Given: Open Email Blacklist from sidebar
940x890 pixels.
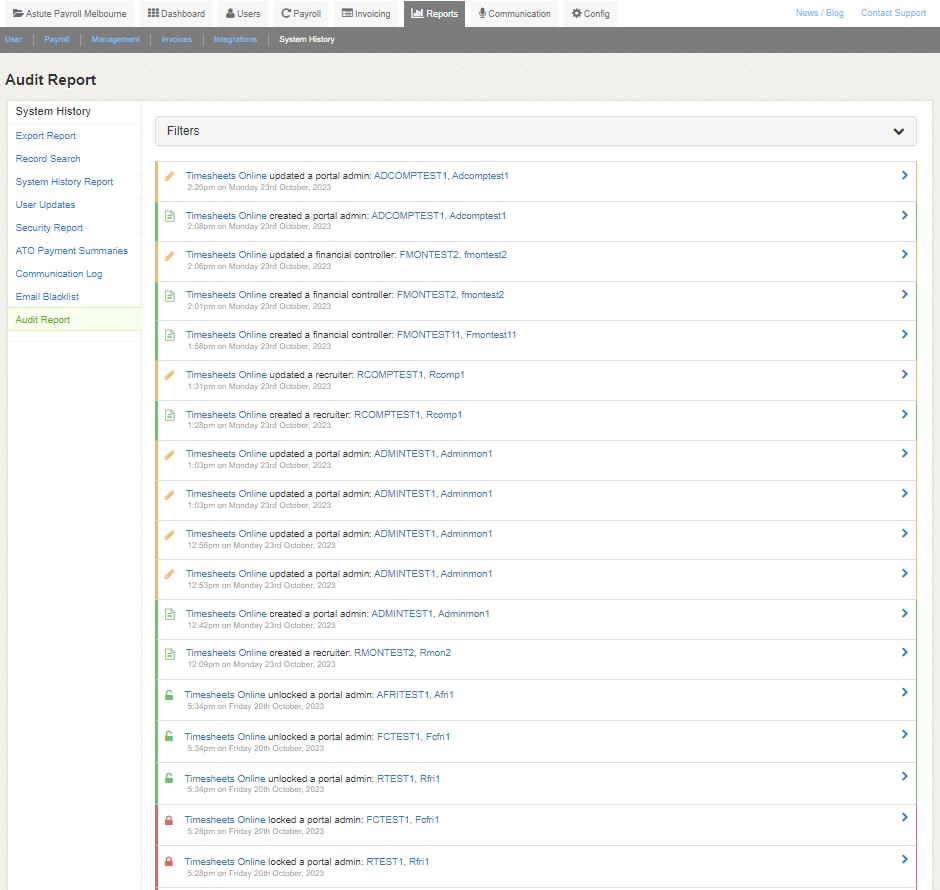Looking at the screenshot, I should click(47, 297).
